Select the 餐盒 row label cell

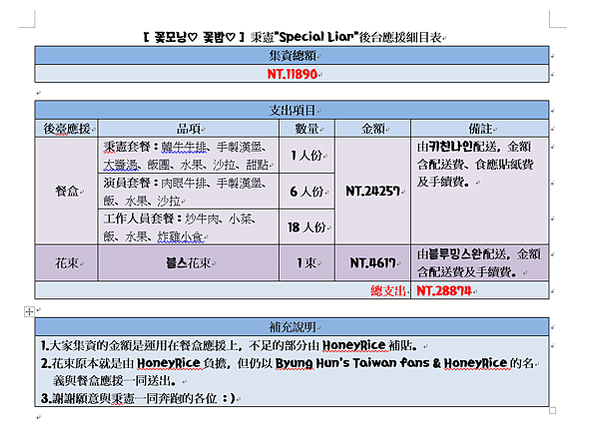point(66,191)
